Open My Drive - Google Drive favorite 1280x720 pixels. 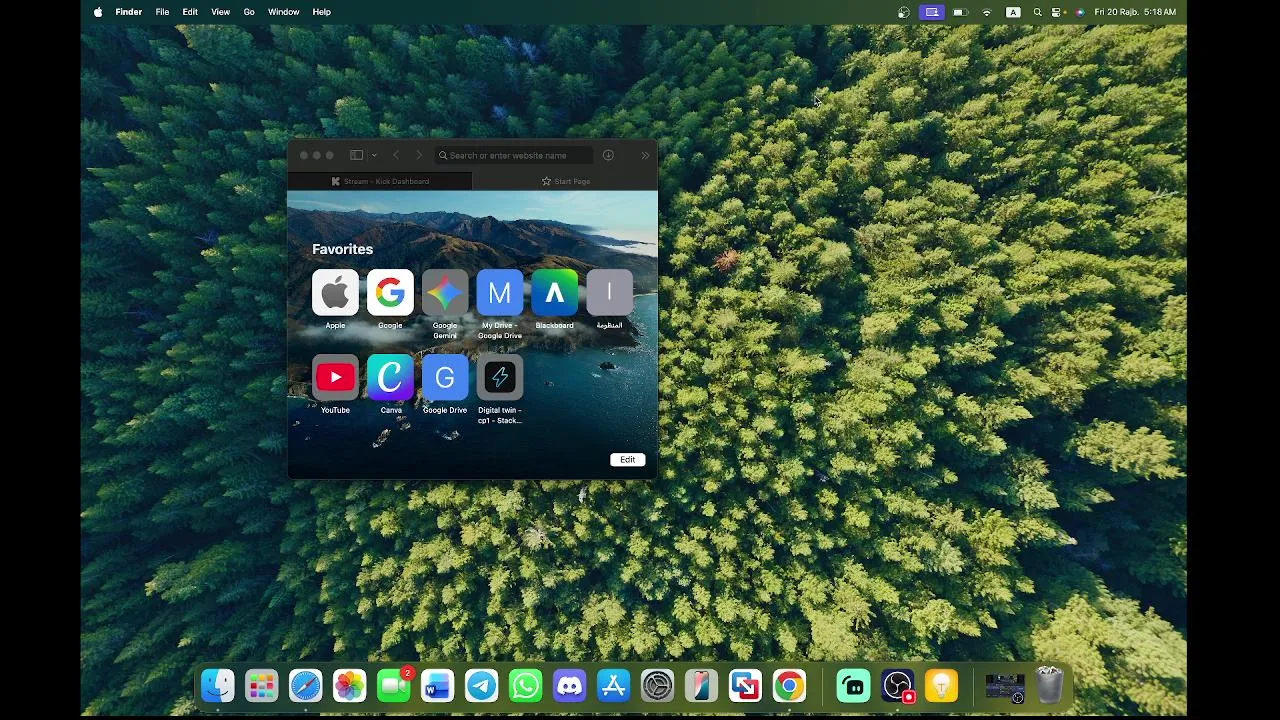tap(500, 293)
